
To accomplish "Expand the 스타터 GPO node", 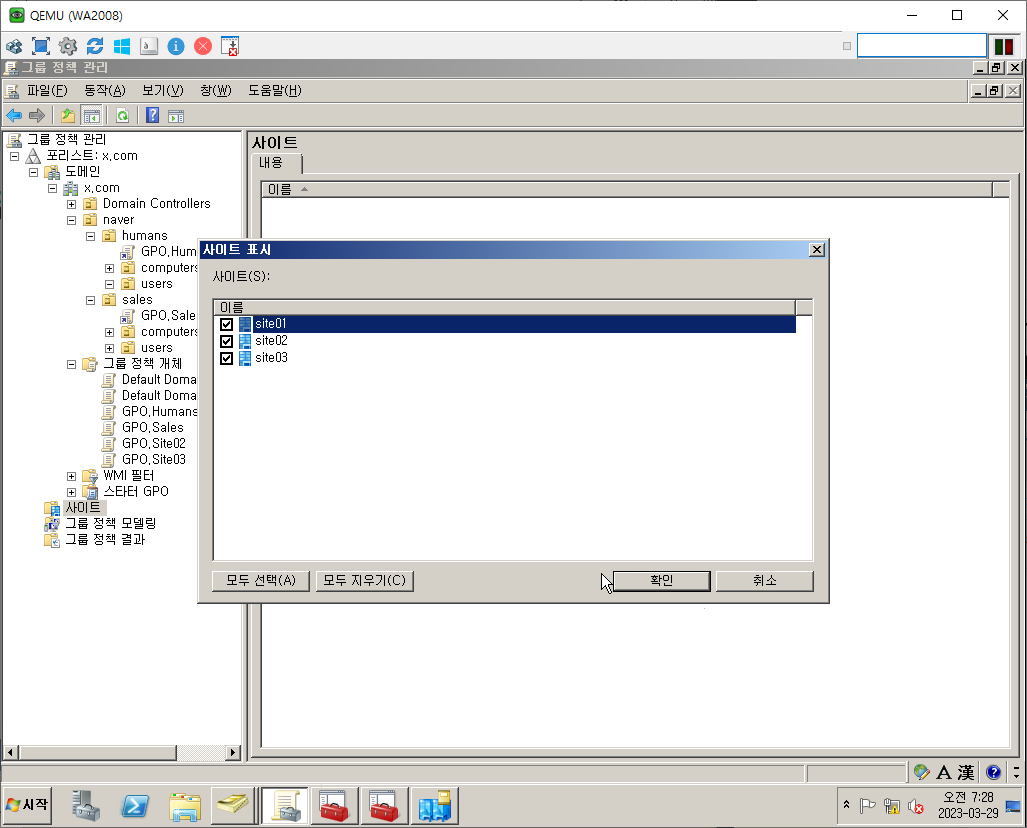I will (x=71, y=492).
